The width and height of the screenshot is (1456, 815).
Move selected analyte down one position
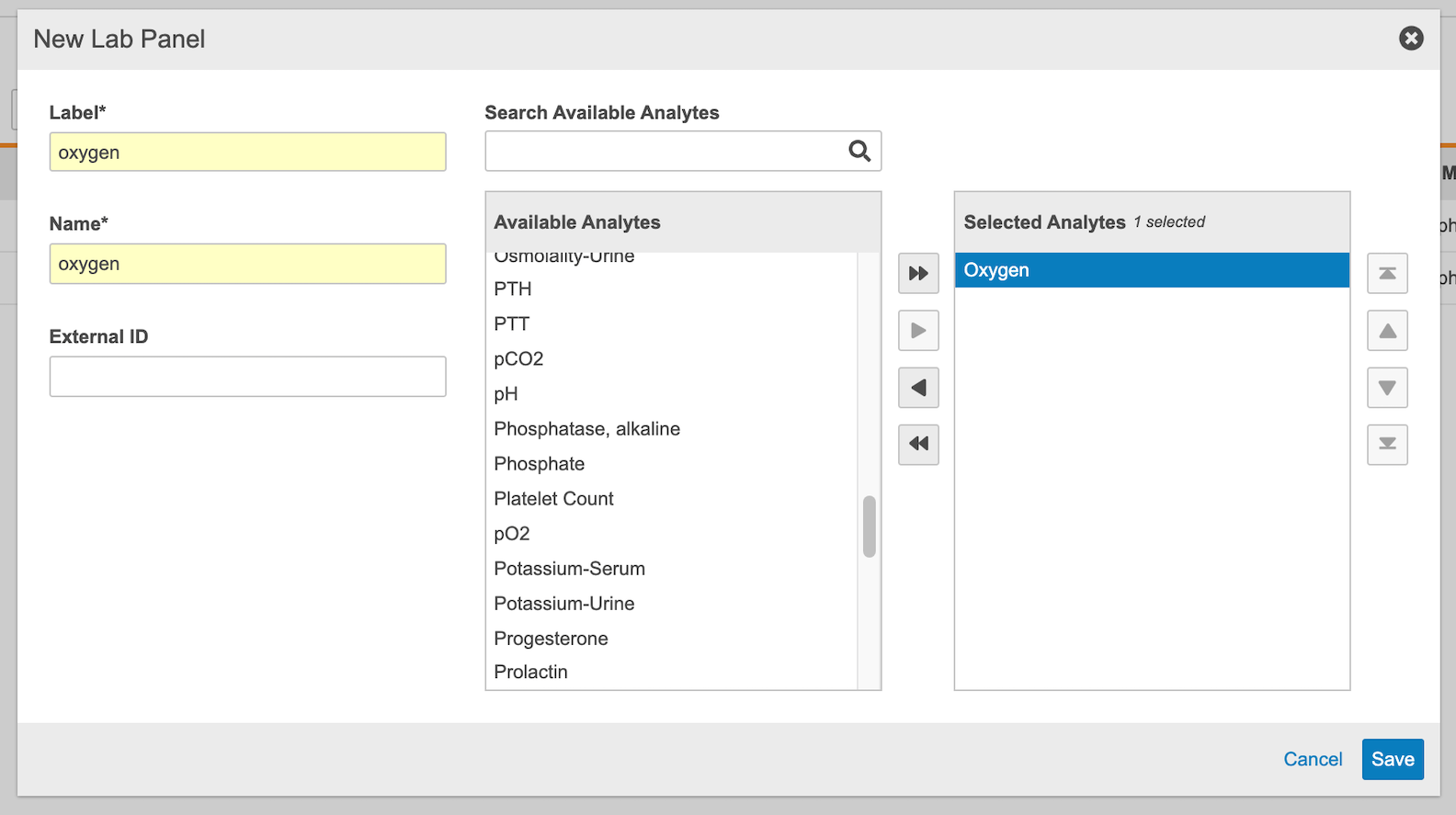coord(1387,388)
